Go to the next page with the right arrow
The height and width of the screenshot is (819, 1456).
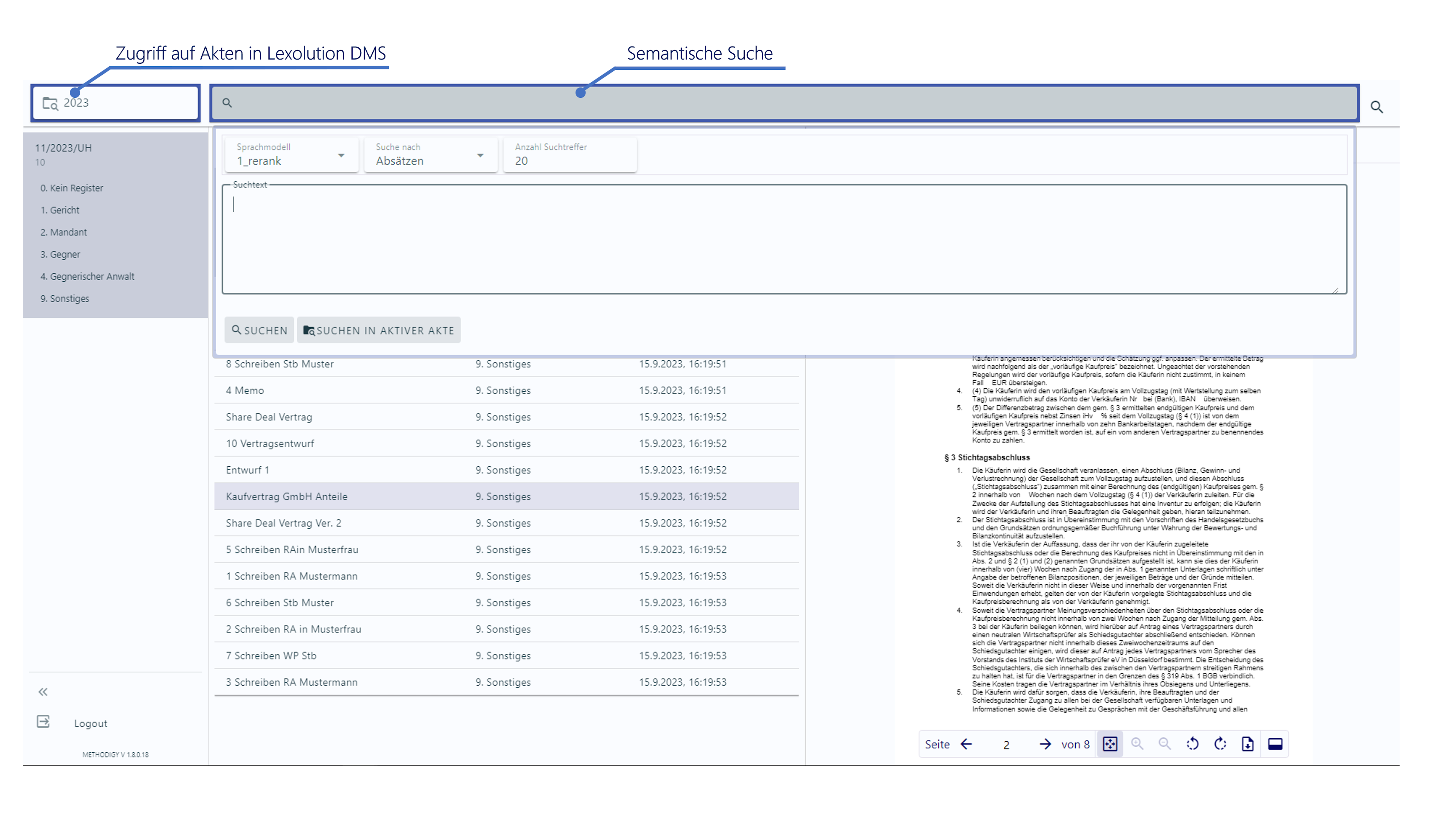tap(1045, 744)
